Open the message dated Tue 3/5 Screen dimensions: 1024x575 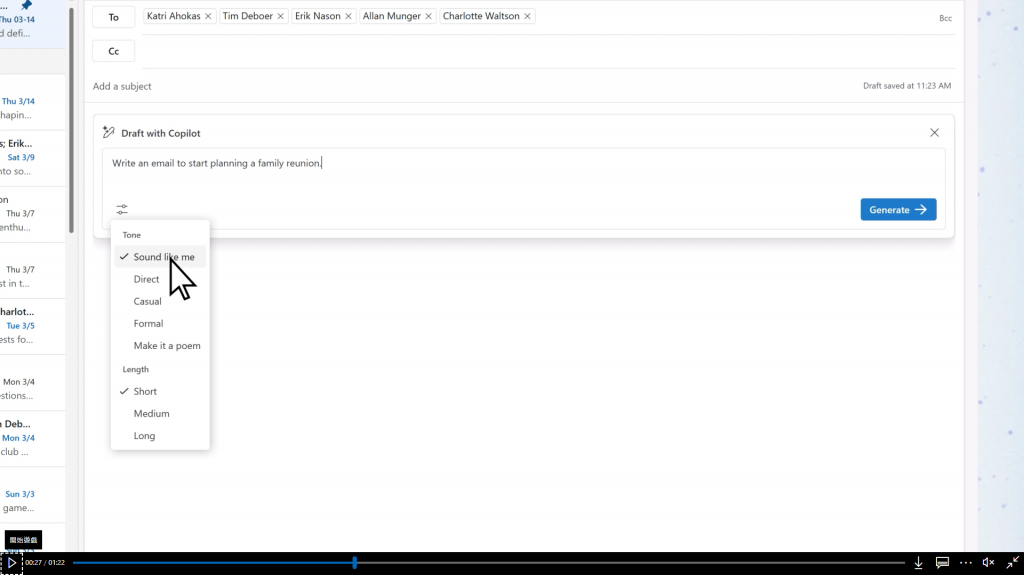33,326
